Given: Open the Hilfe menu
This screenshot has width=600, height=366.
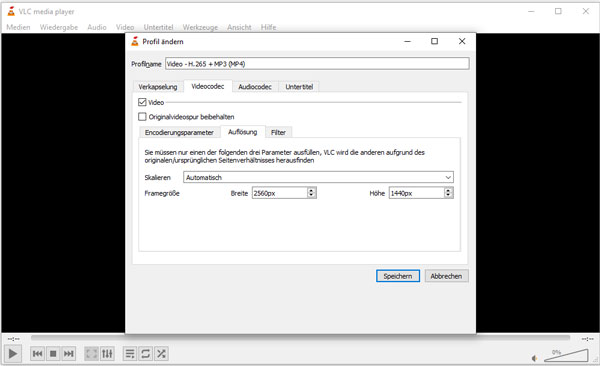Looking at the screenshot, I should click(x=269, y=27).
